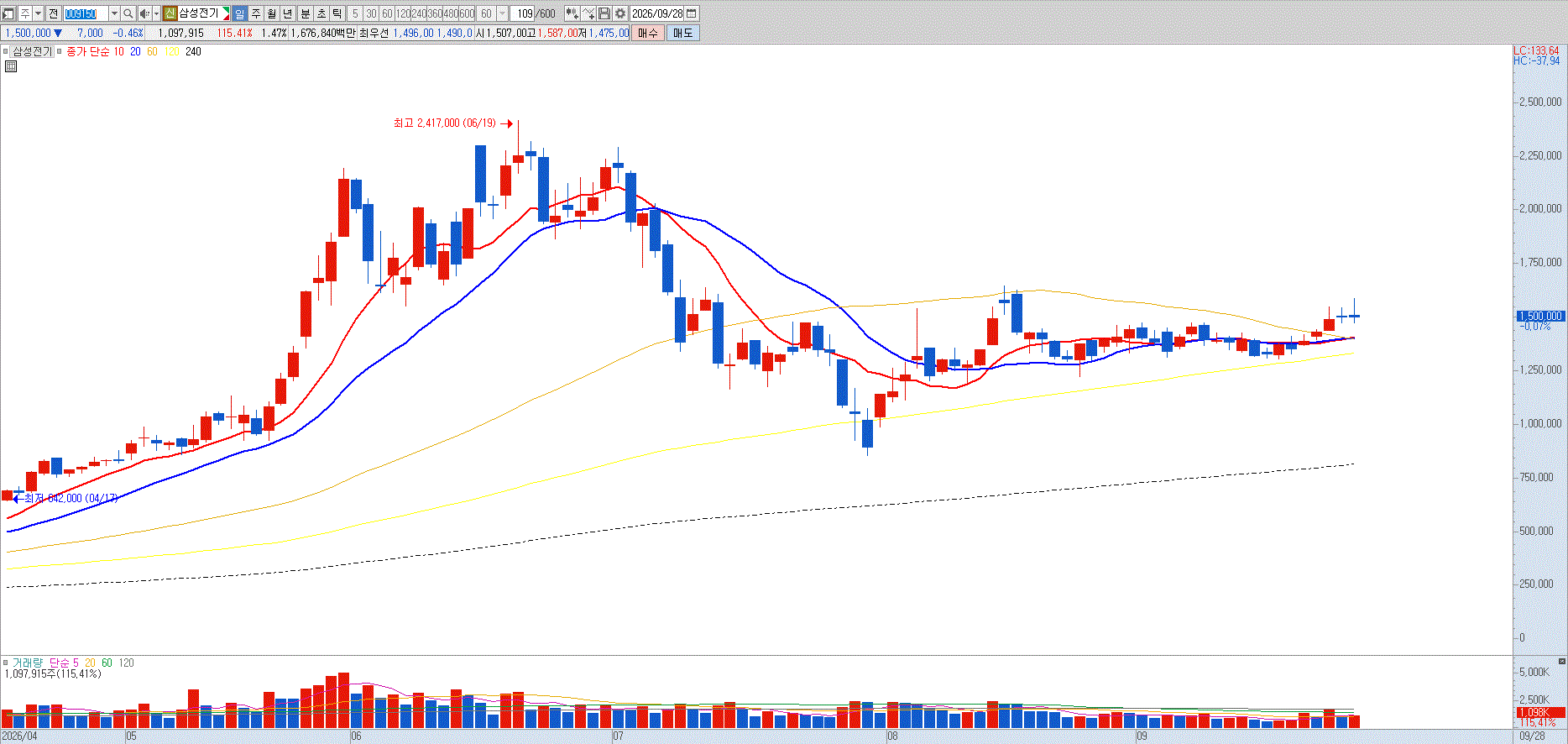
Task: Open chart settings gear icon
Action: [620, 13]
